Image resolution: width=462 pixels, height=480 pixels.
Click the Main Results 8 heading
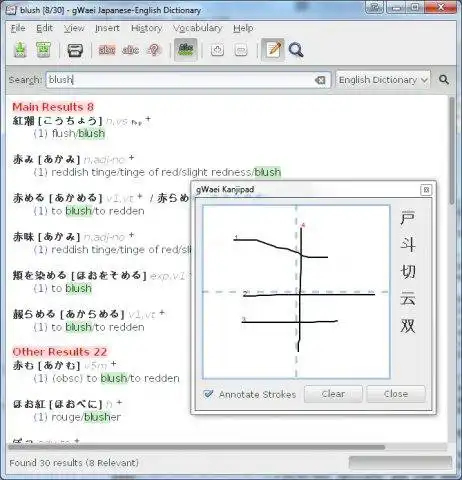(53, 107)
